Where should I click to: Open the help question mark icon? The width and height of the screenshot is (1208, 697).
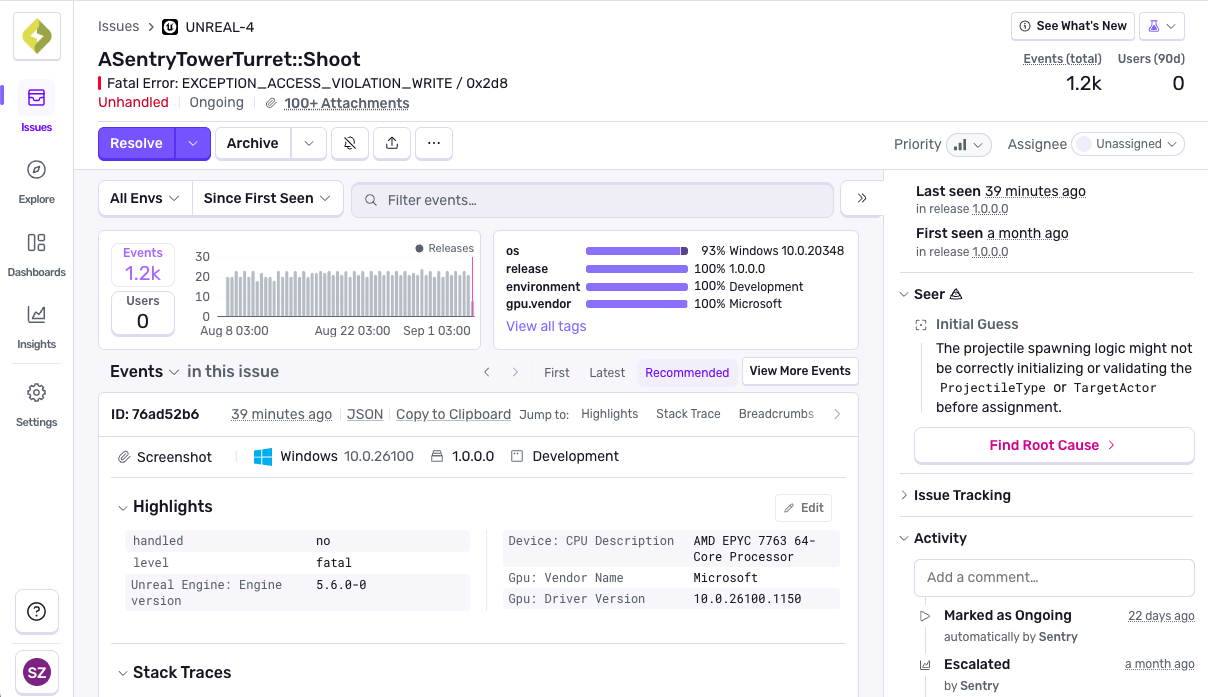pyautogui.click(x=37, y=611)
